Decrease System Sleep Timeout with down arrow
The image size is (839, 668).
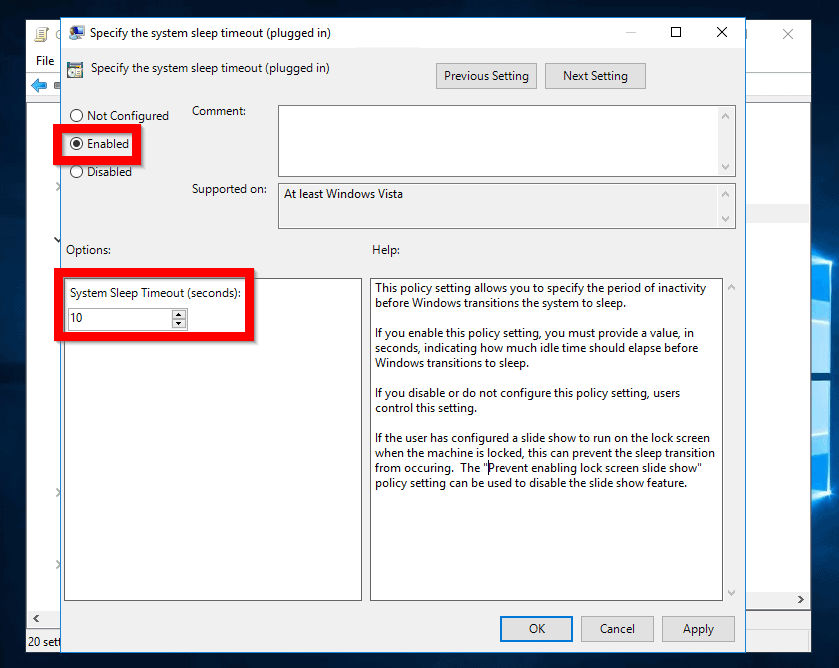click(x=179, y=323)
